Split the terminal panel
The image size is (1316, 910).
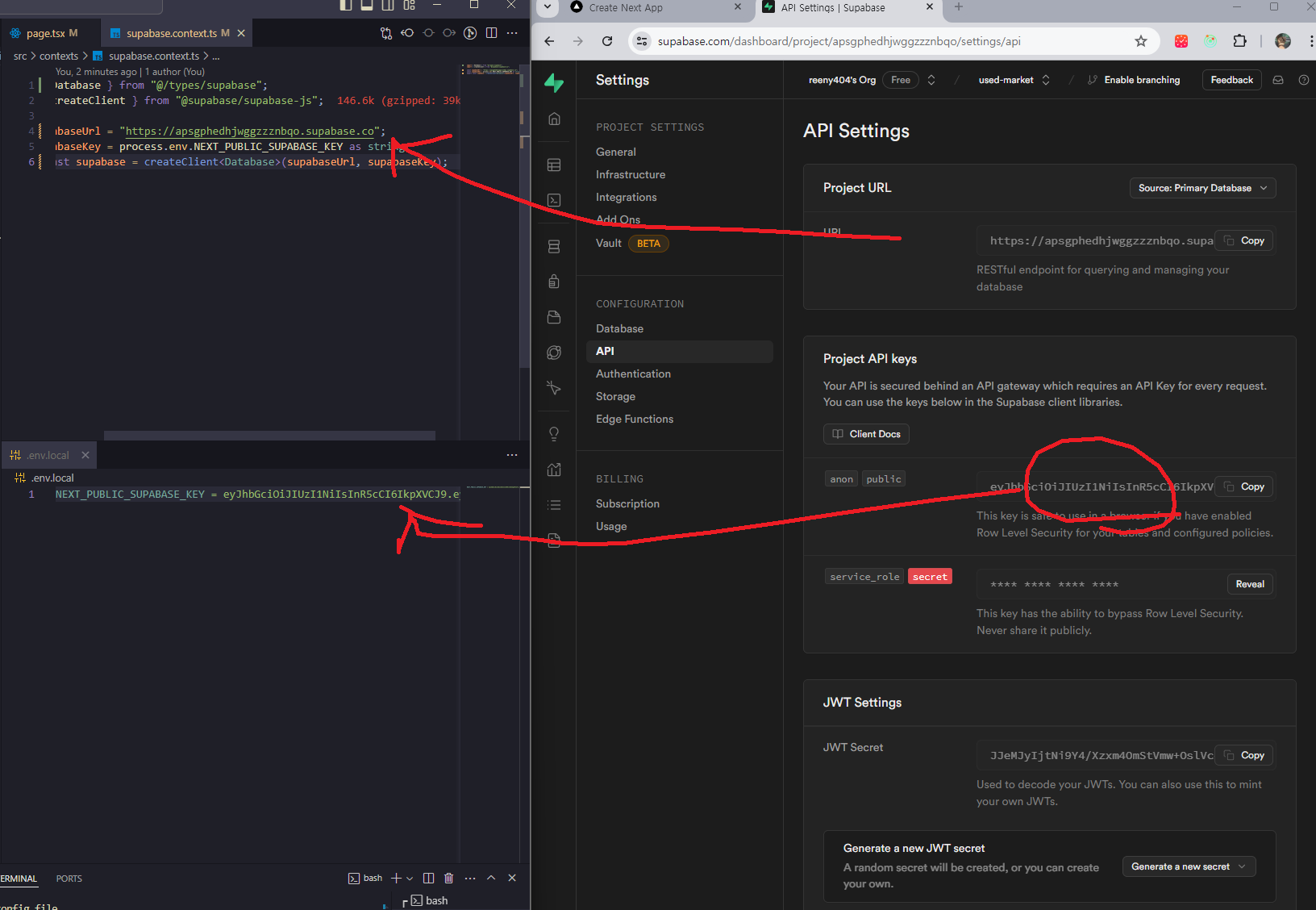tap(428, 878)
